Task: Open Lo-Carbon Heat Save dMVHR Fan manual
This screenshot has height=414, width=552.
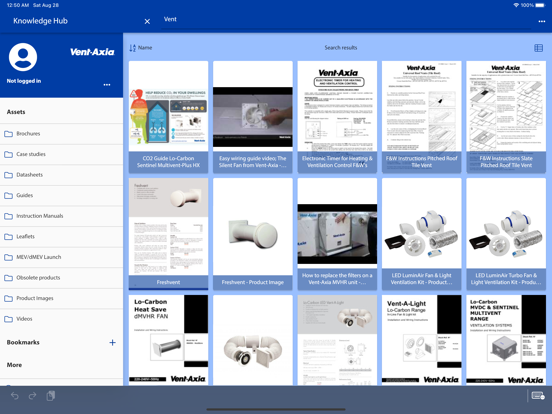Action: tap(168, 340)
